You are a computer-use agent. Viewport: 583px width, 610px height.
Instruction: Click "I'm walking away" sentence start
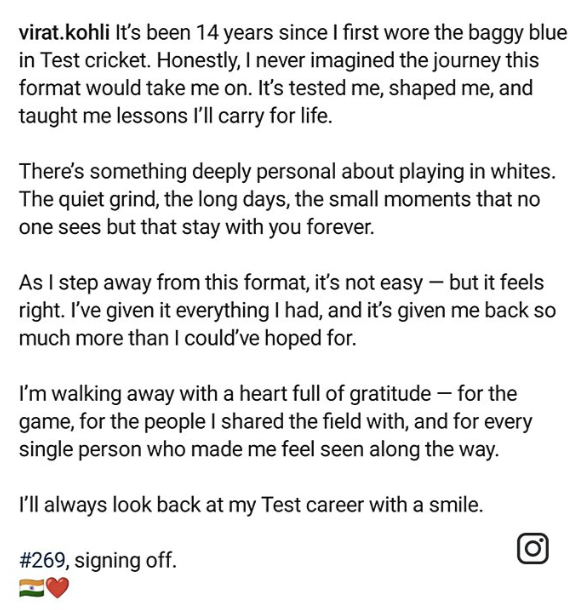97,394
